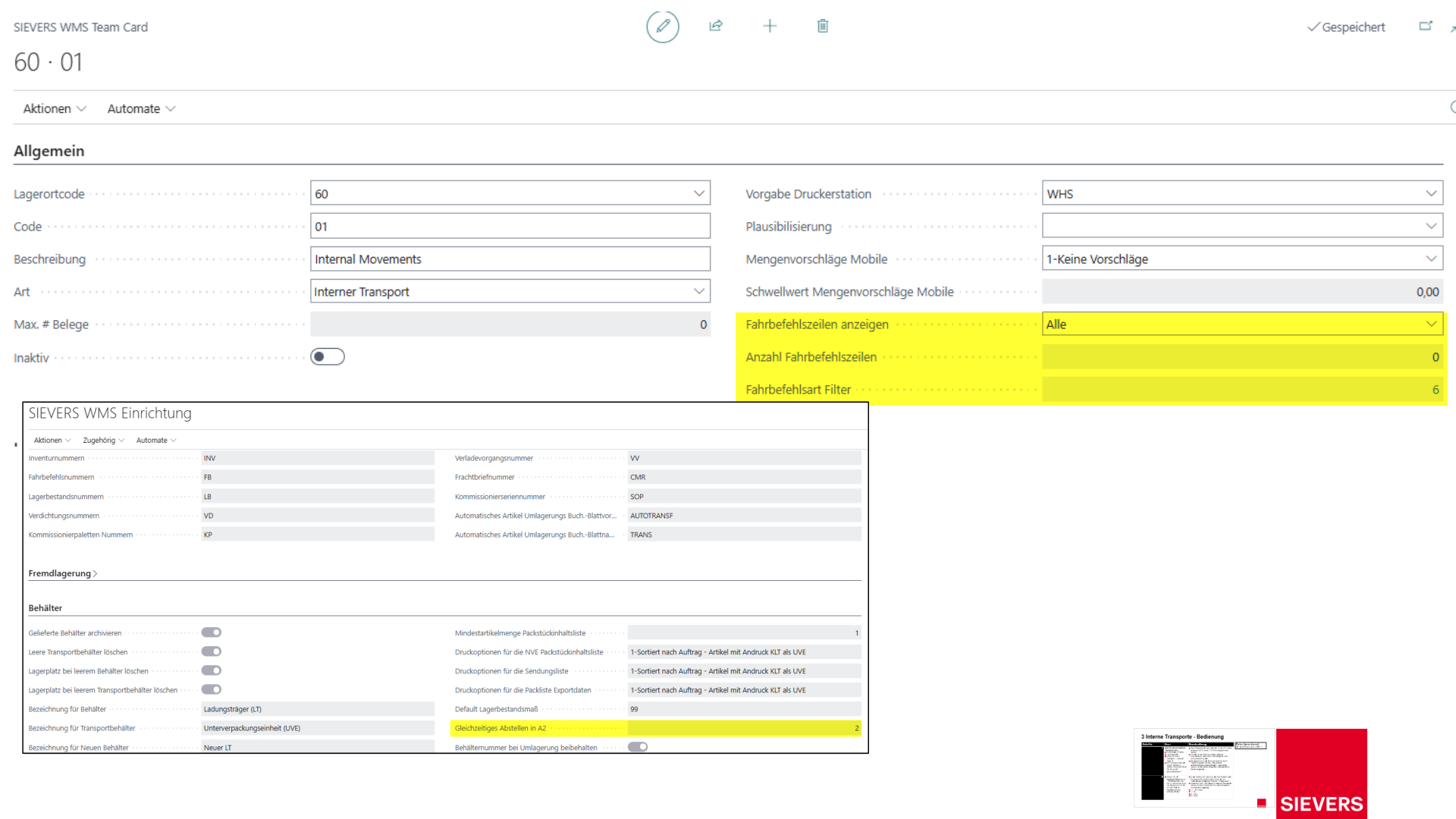Click Verladevorgangsnummer field VV

pyautogui.click(x=745, y=458)
